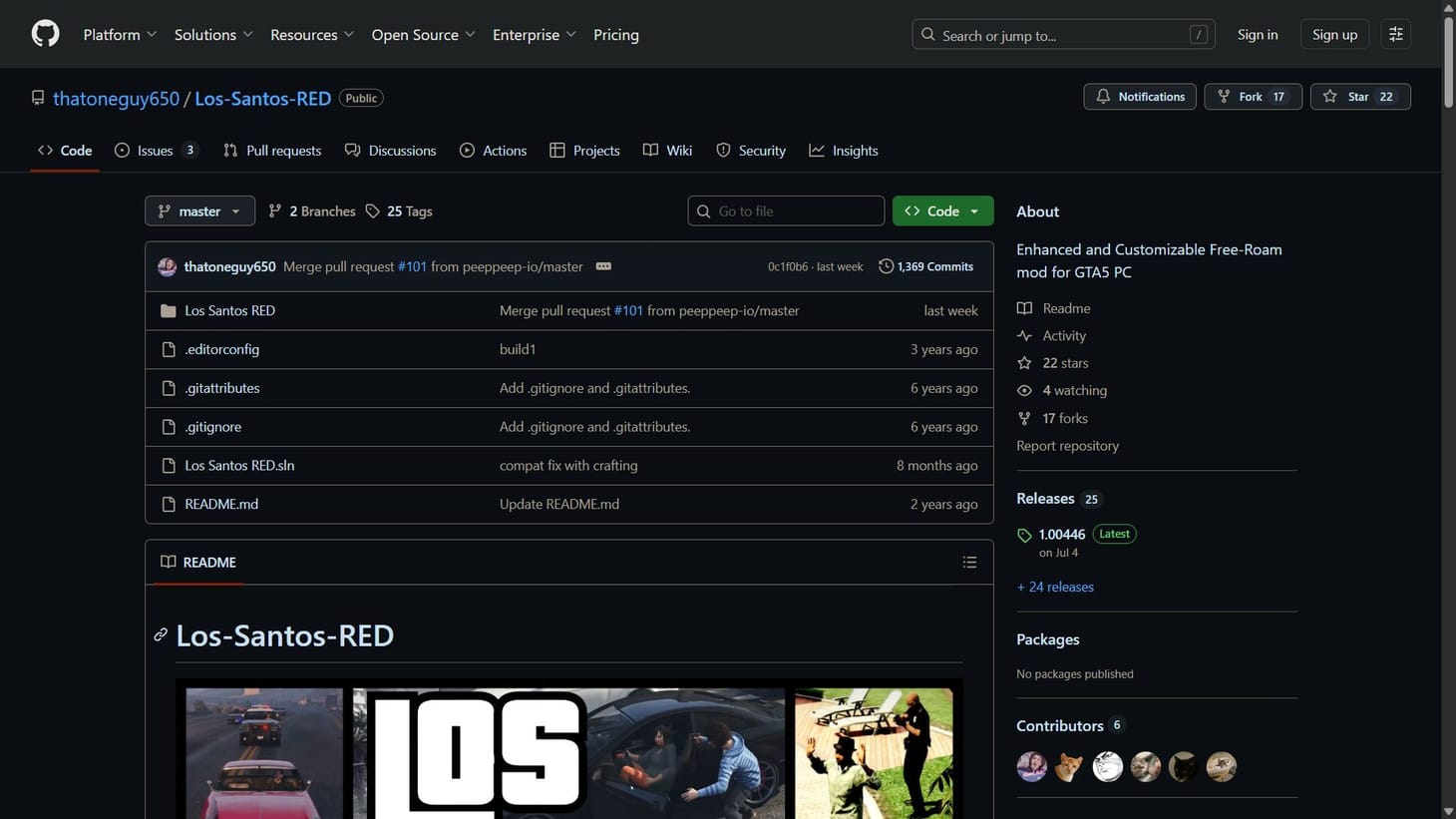Open the README outline list icon
The image size is (1456, 819).
pyautogui.click(x=968, y=562)
